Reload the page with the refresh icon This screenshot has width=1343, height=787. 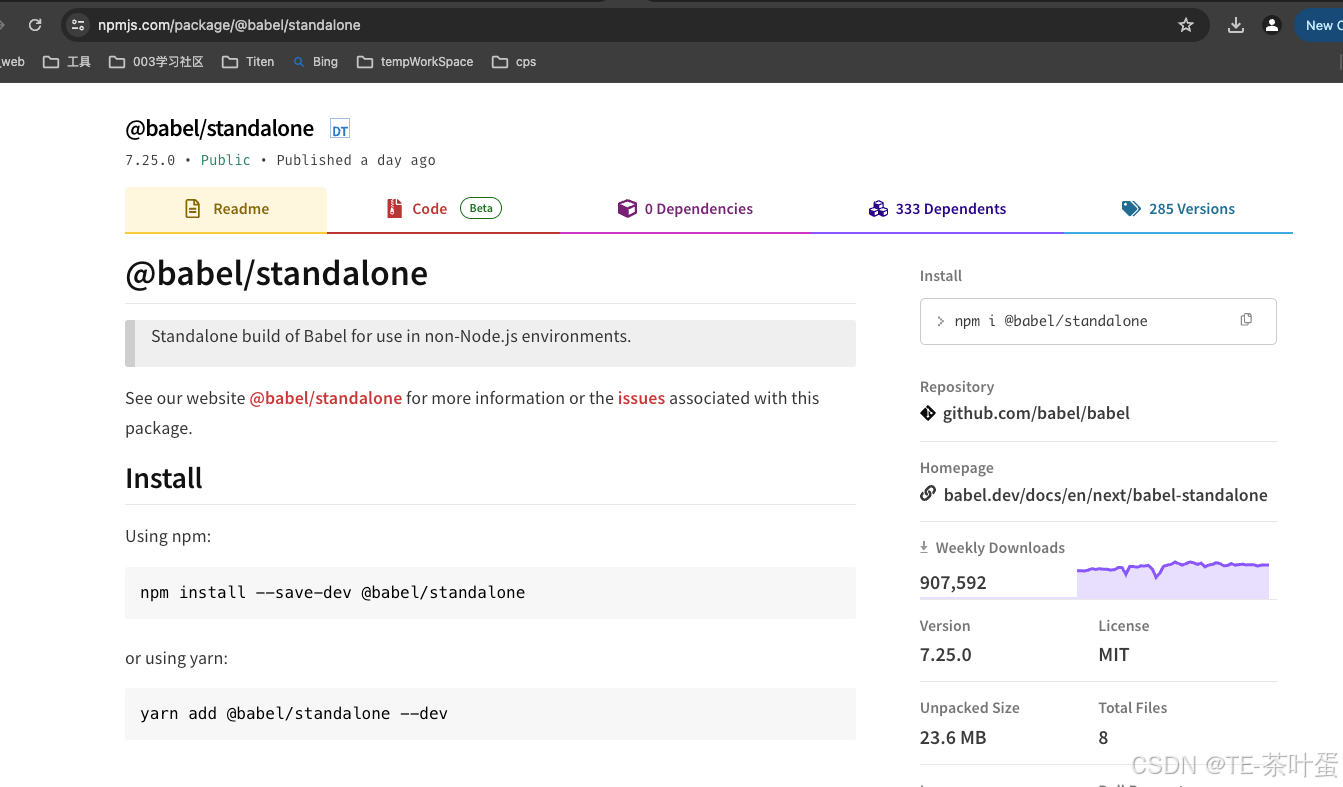click(35, 25)
